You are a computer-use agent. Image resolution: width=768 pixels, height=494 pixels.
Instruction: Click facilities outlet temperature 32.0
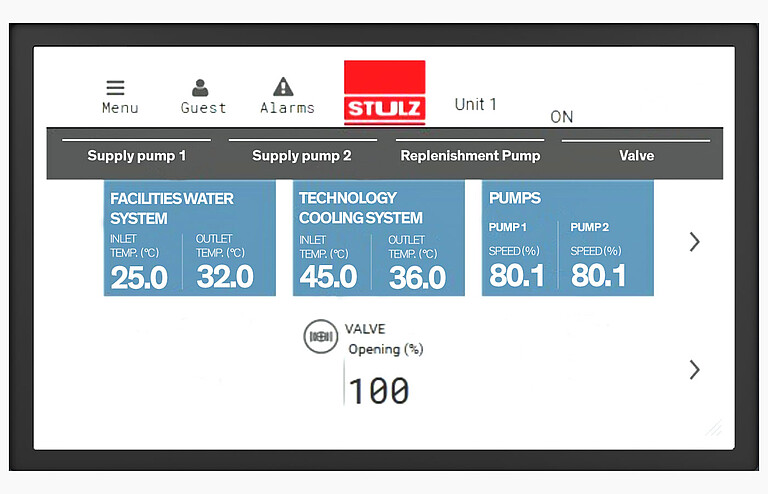pyautogui.click(x=225, y=277)
